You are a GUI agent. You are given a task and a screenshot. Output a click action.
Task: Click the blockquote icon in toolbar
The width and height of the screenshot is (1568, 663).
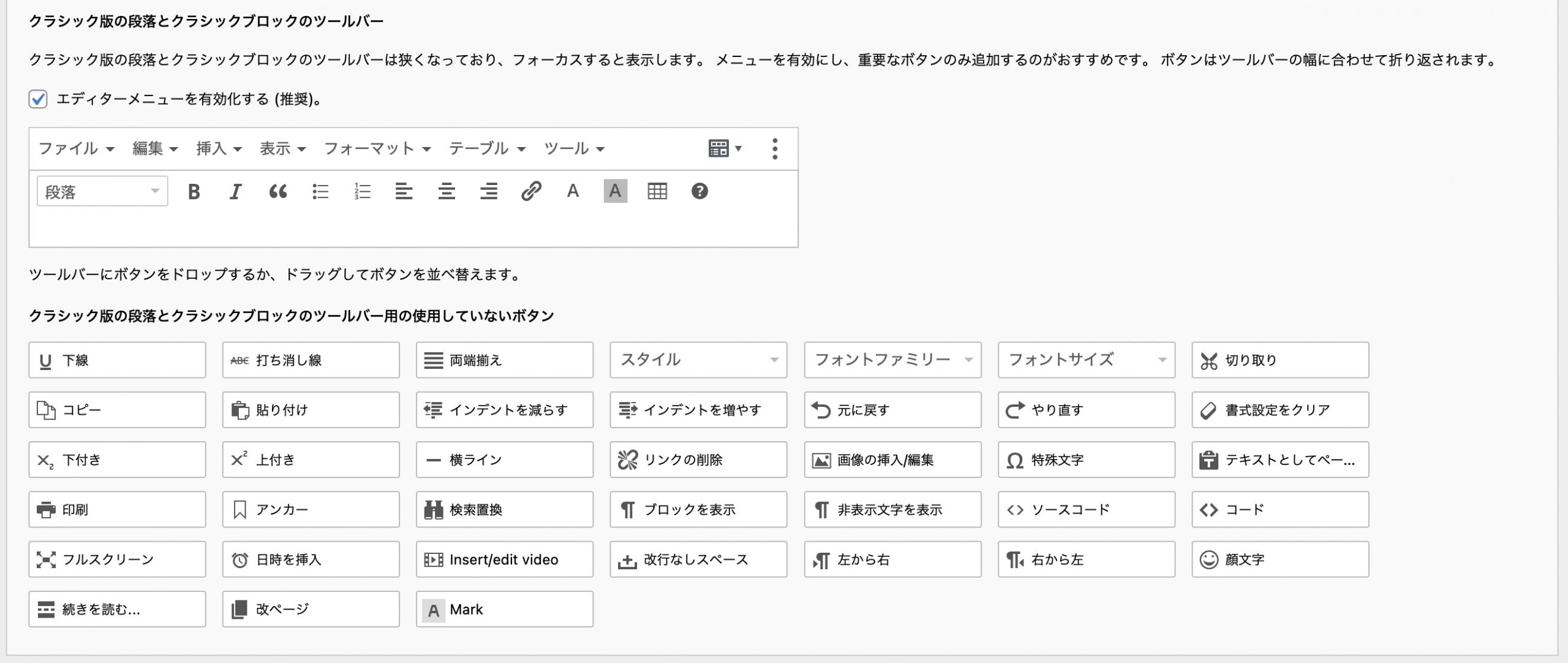tap(278, 192)
